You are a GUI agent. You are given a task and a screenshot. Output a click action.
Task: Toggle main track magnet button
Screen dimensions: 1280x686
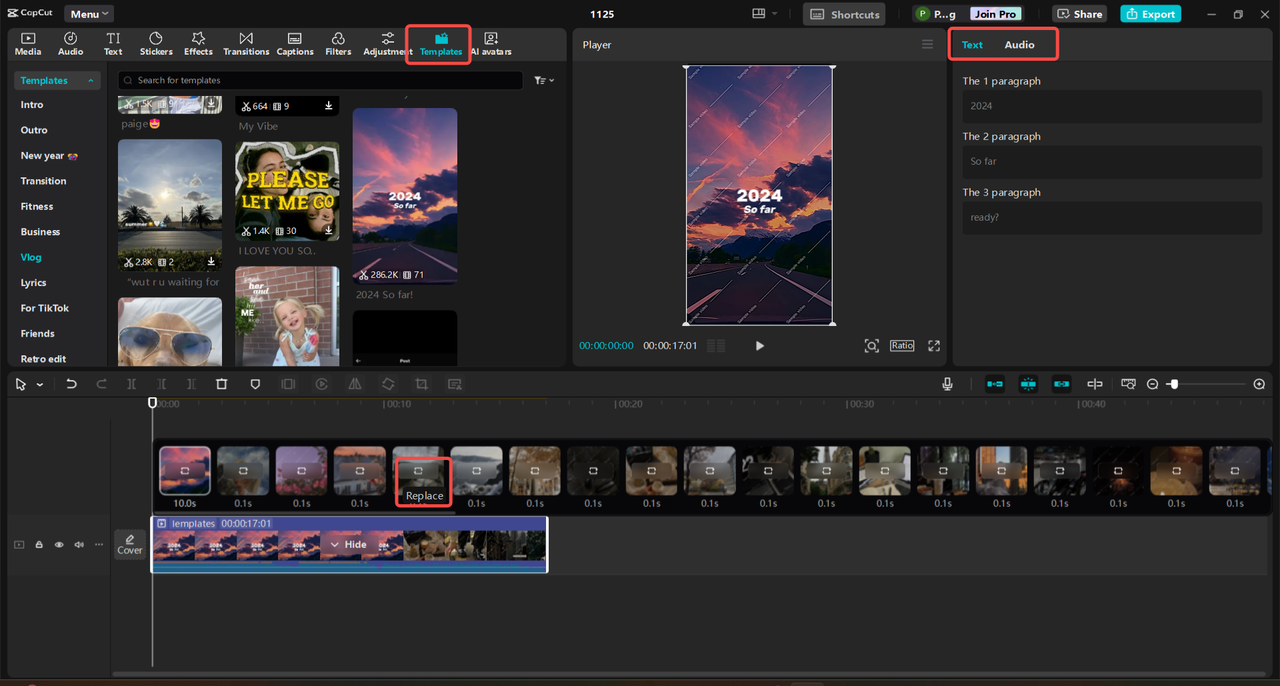point(995,384)
